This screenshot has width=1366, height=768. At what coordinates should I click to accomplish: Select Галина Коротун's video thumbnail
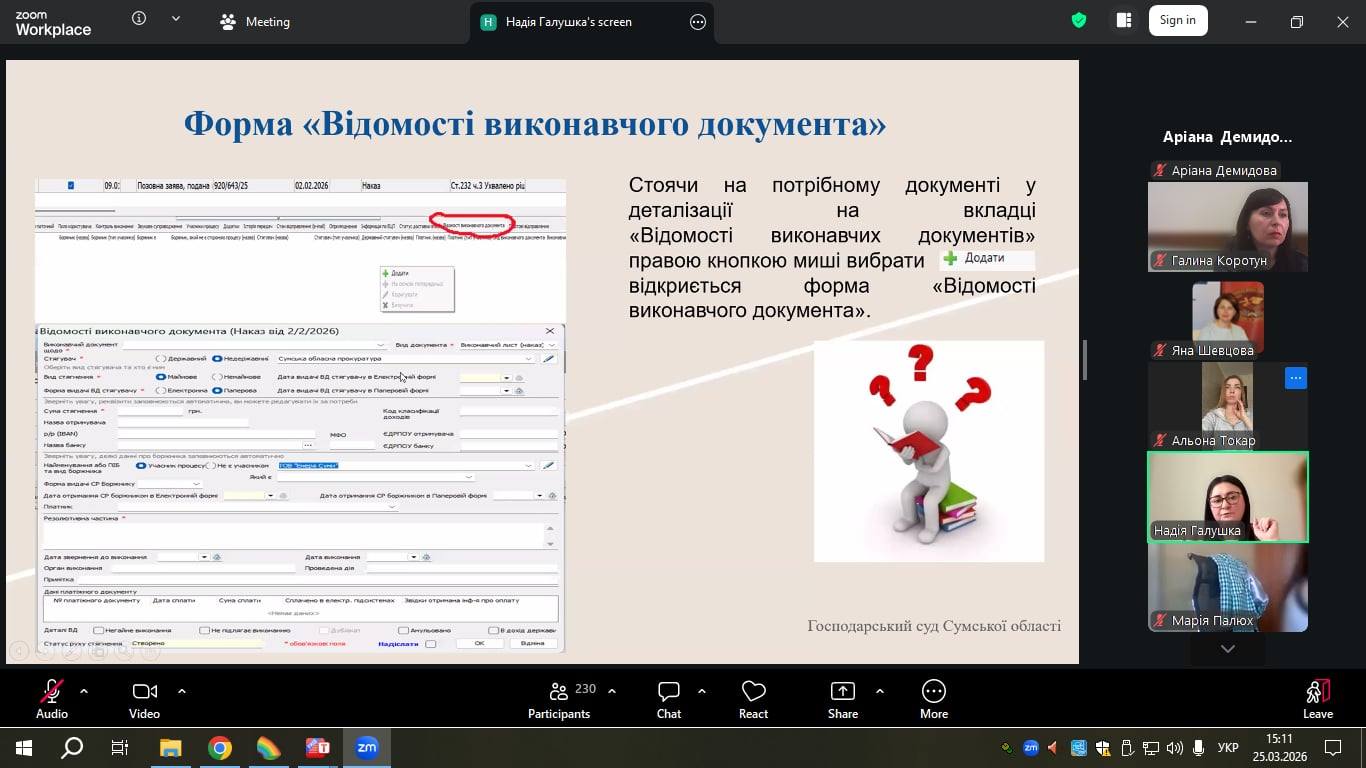[x=1227, y=227]
